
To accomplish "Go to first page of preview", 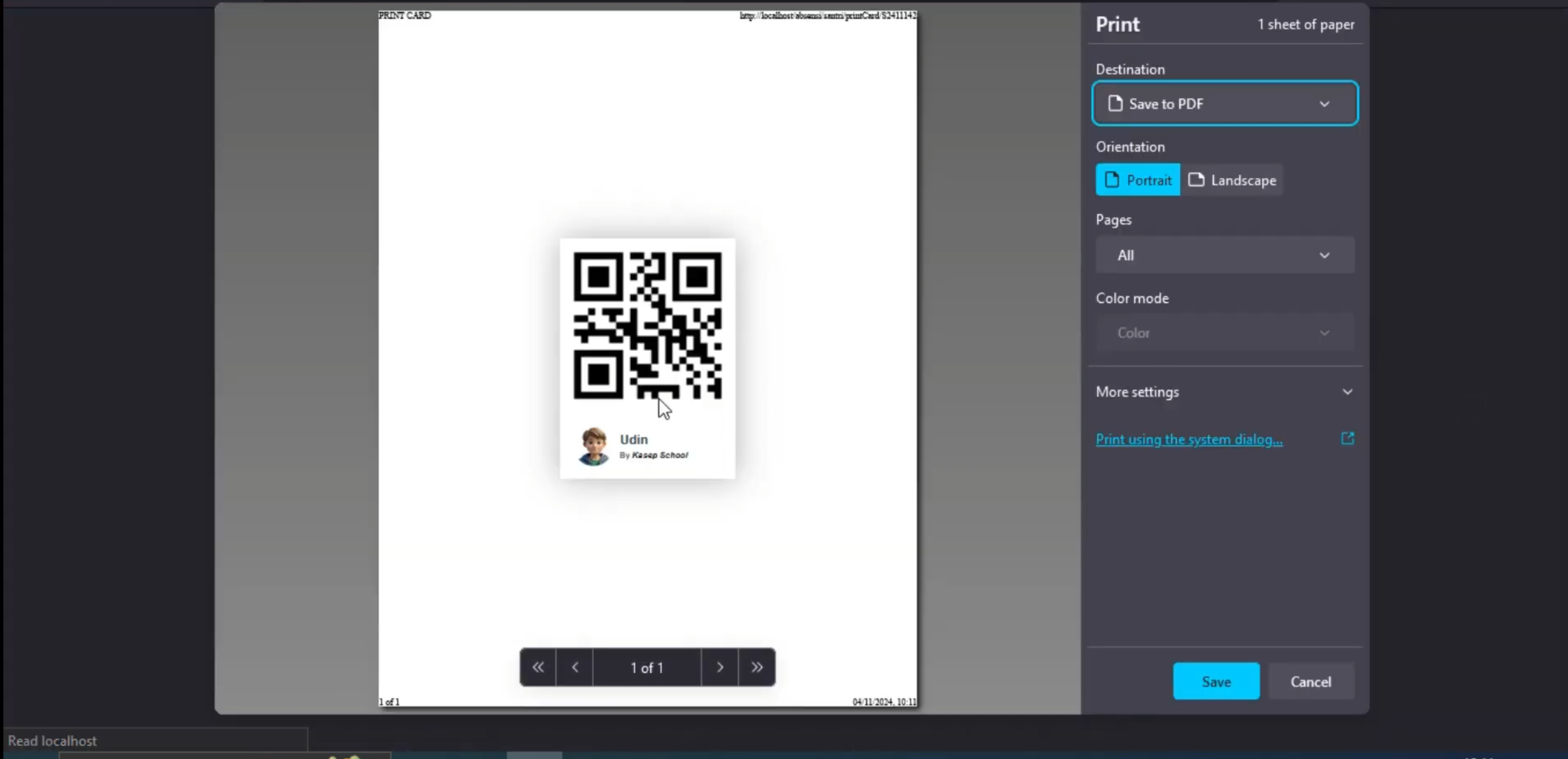I will click(538, 667).
